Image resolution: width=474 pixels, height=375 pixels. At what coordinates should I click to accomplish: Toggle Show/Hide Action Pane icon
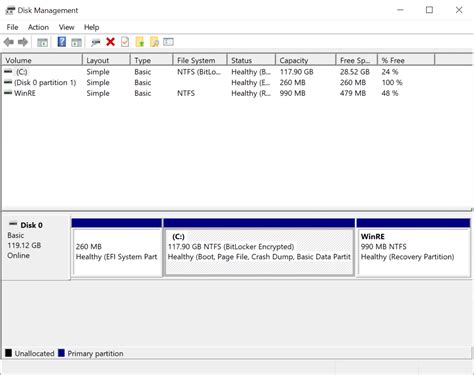click(x=76, y=42)
